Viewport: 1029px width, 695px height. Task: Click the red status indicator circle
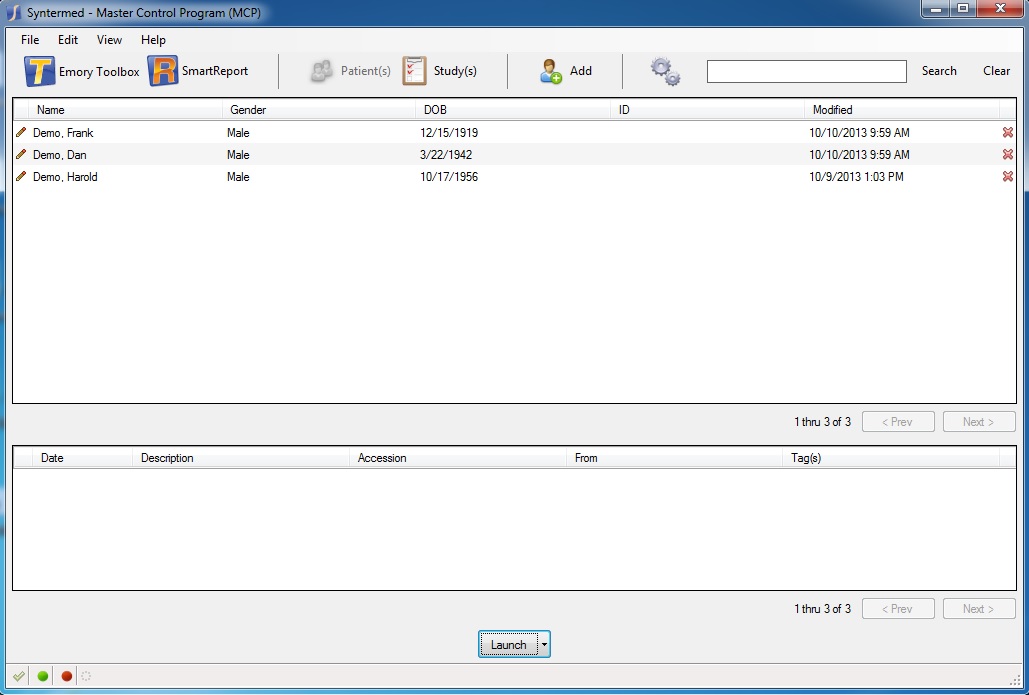(x=67, y=676)
